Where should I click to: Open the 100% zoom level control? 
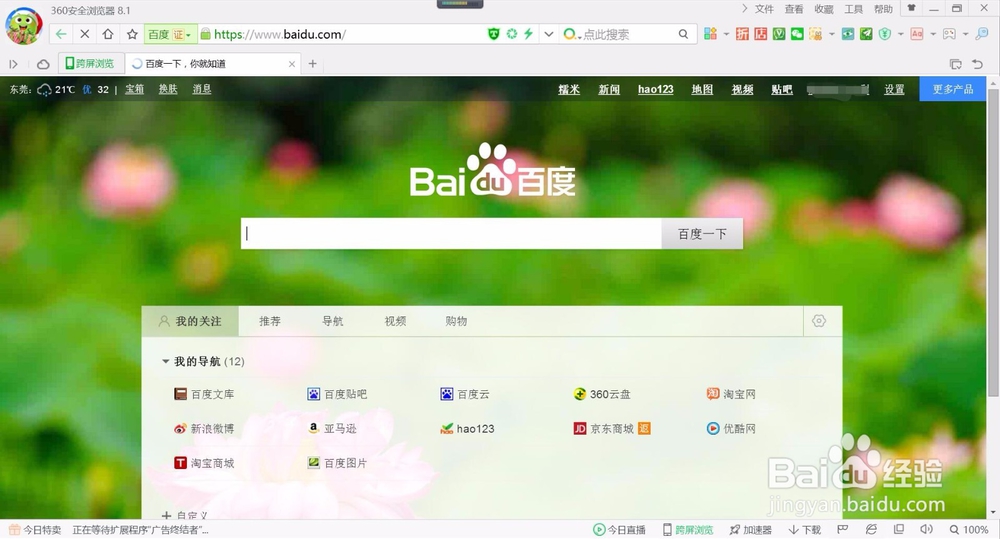[x=969, y=529]
